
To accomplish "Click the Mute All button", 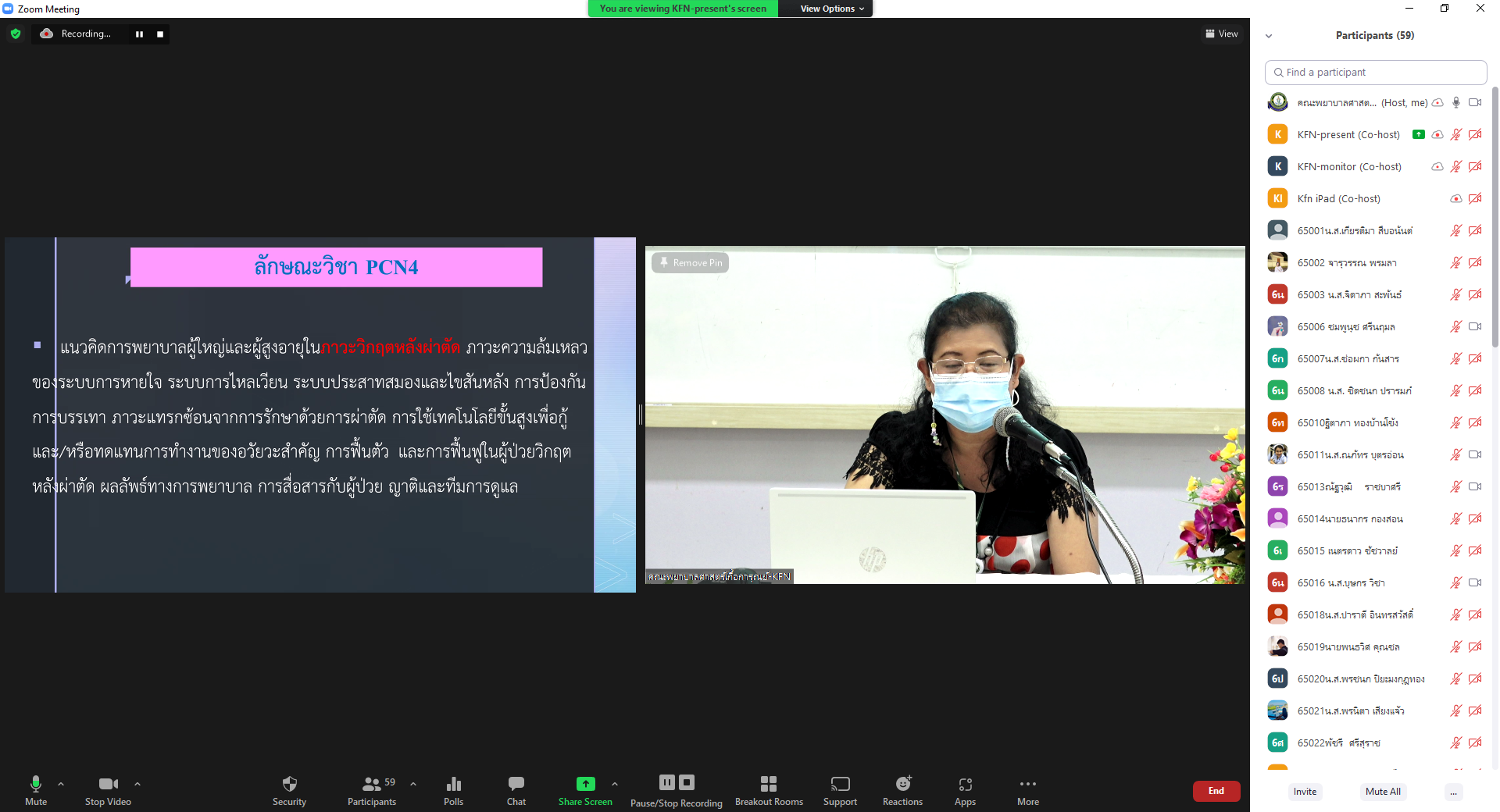I will pos(1383,792).
